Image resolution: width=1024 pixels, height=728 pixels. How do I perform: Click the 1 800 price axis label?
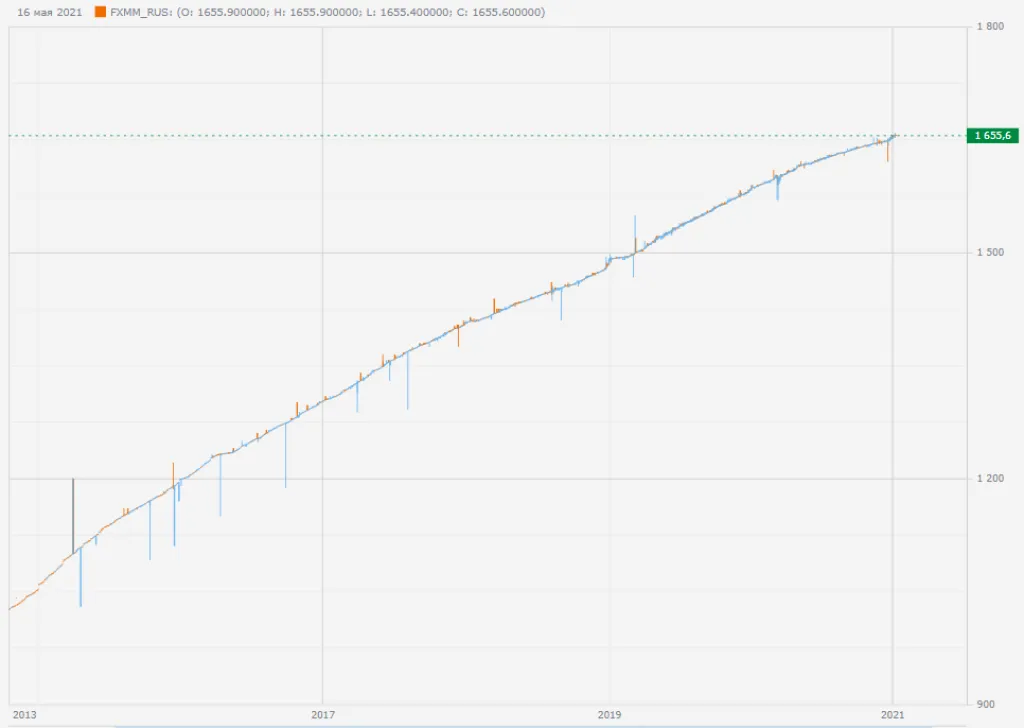pyautogui.click(x=990, y=27)
